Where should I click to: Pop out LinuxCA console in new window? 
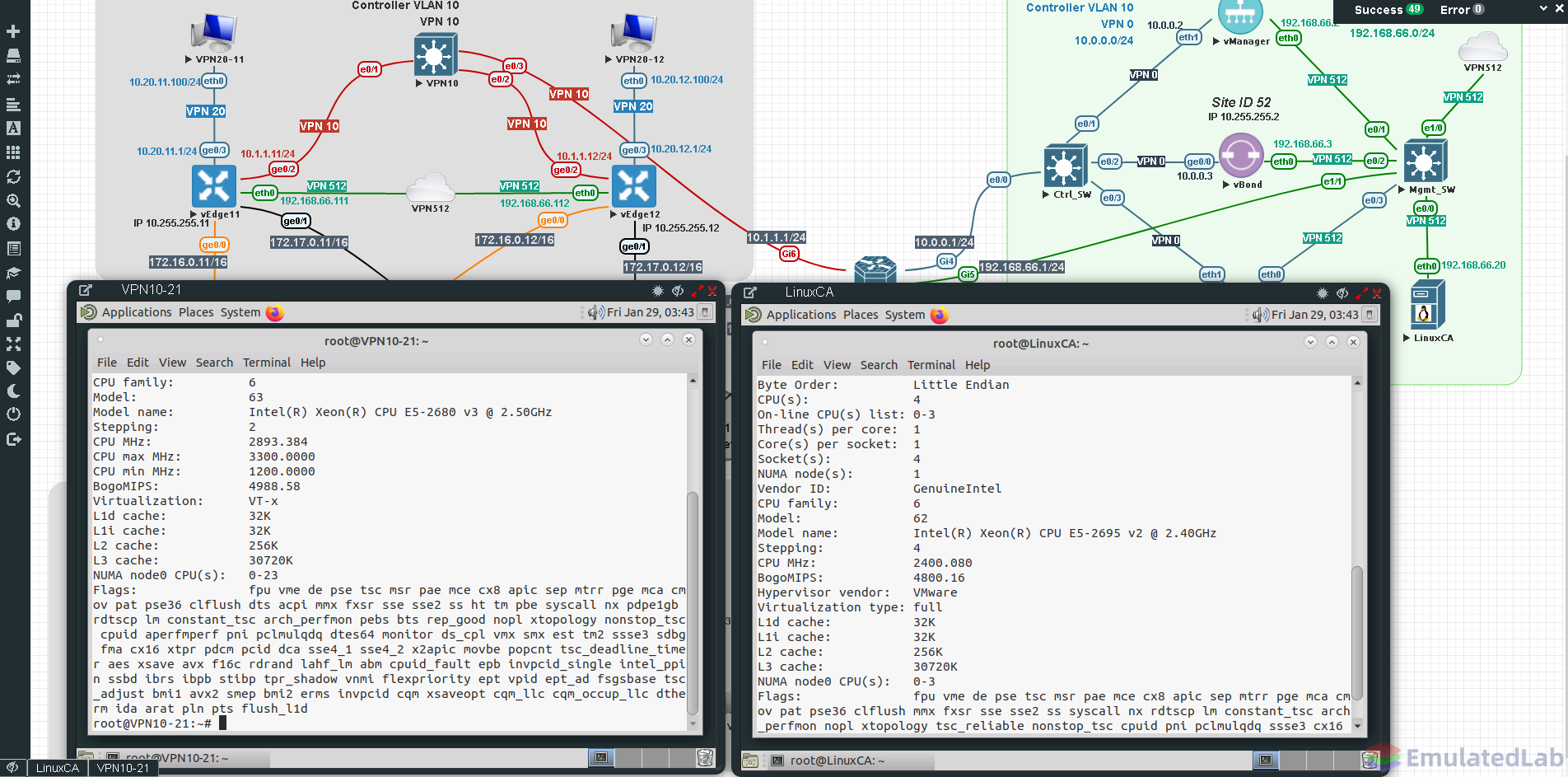coord(749,293)
